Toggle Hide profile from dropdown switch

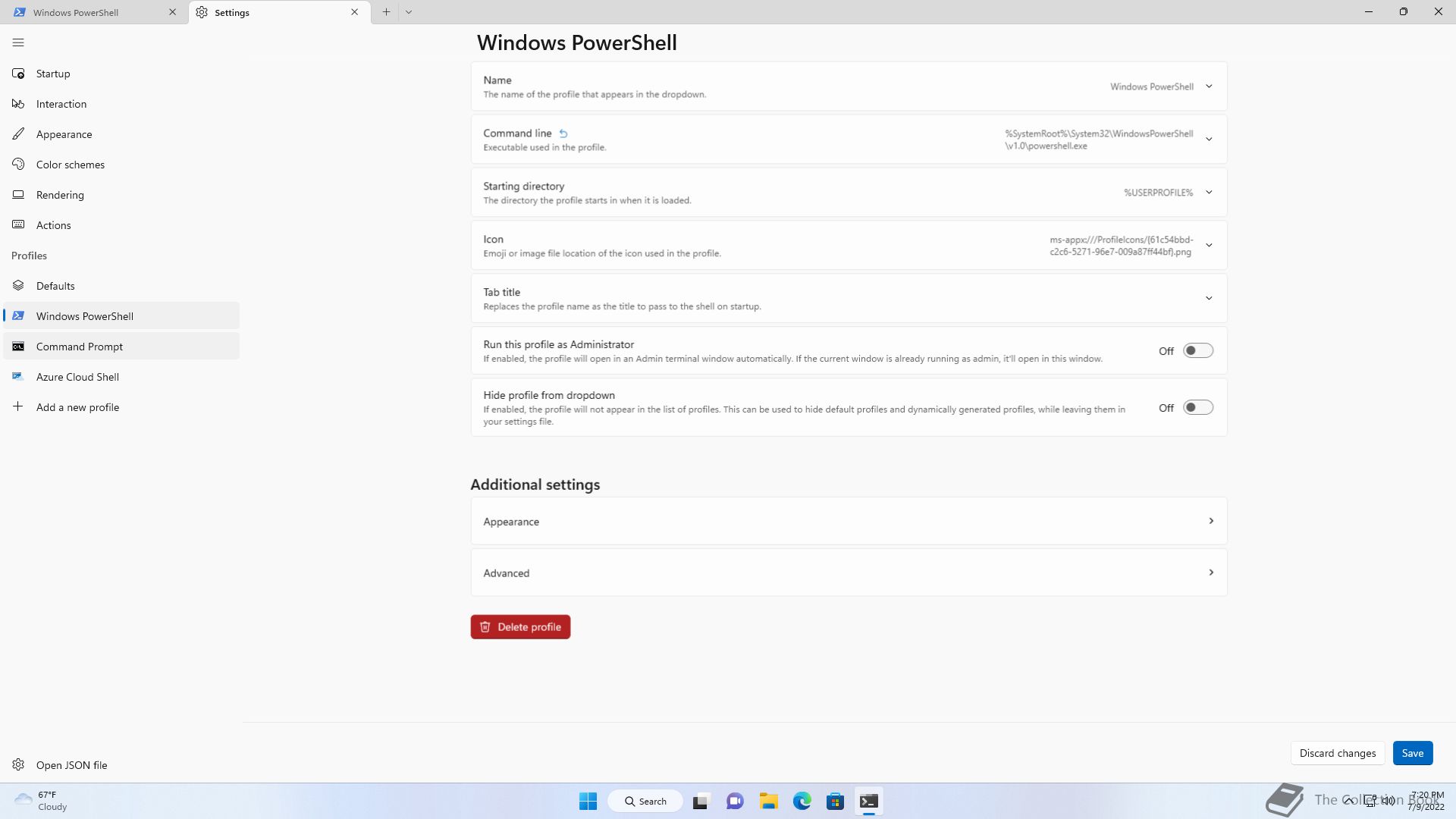tap(1198, 408)
